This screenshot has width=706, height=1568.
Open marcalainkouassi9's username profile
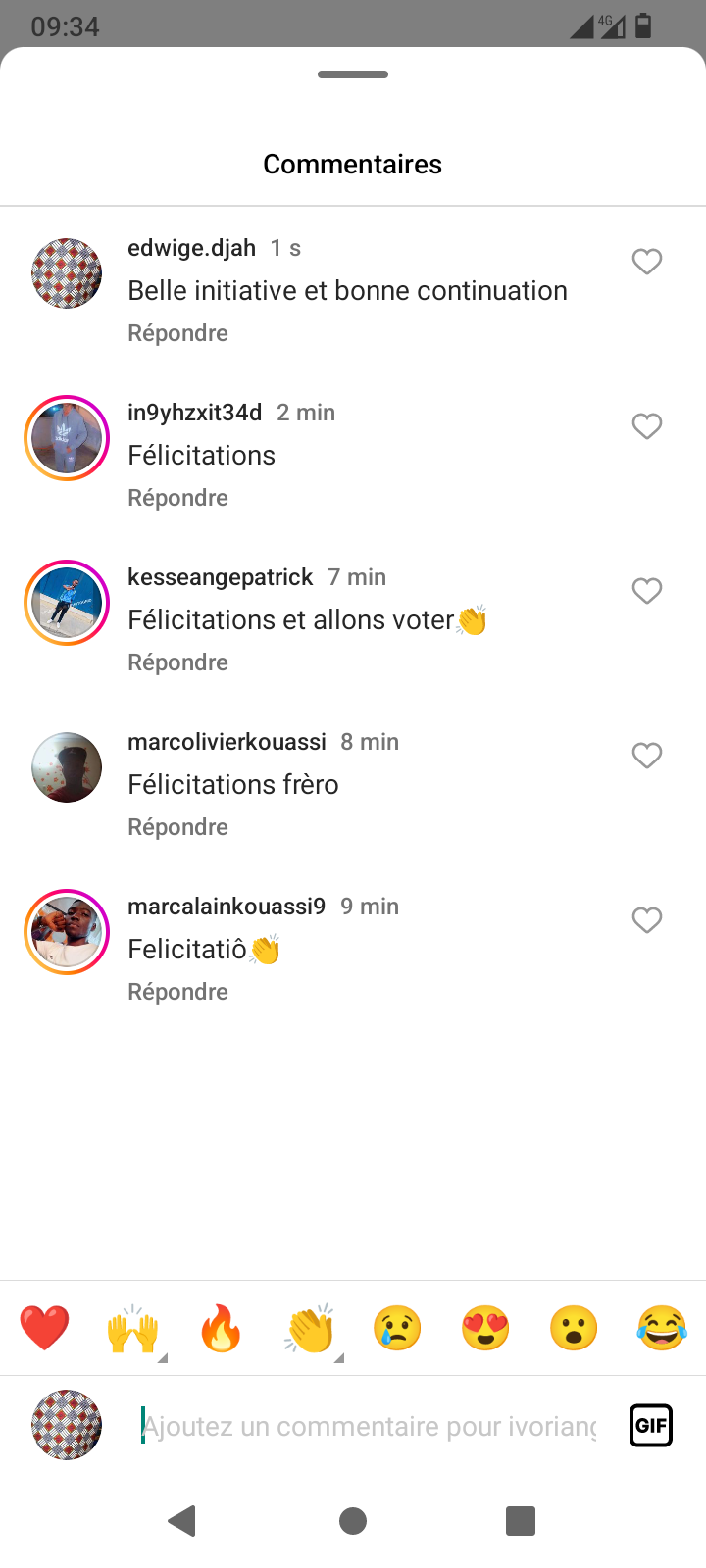tap(227, 906)
